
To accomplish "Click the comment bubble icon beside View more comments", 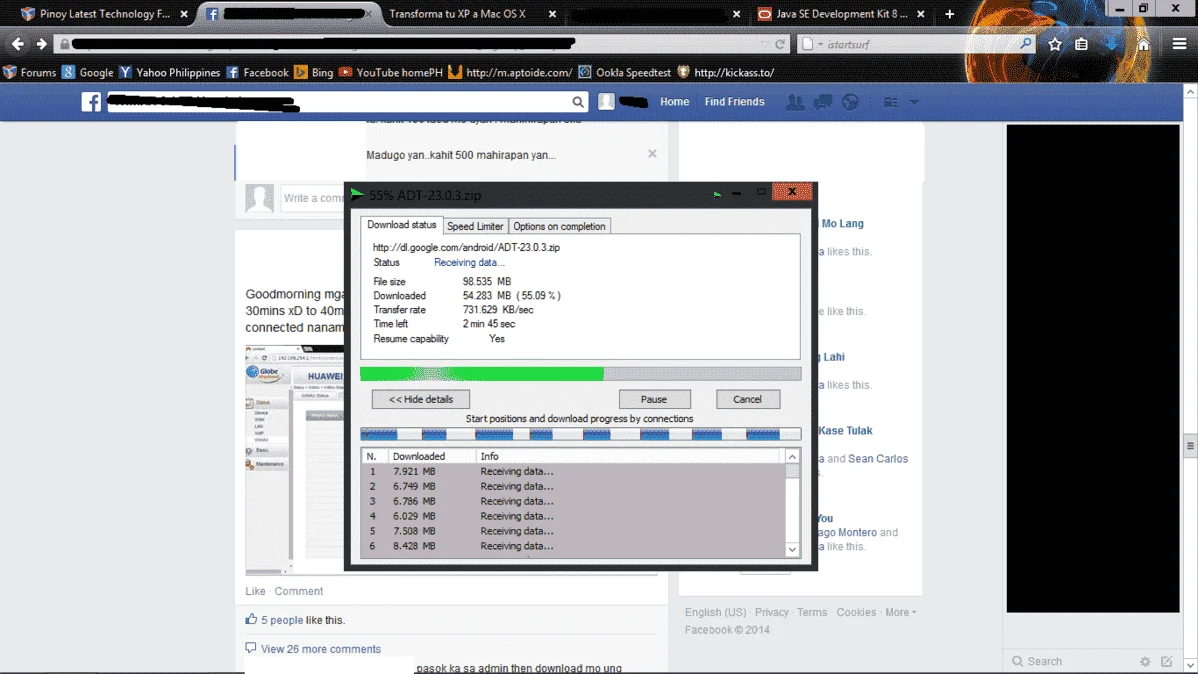I will click(x=251, y=647).
